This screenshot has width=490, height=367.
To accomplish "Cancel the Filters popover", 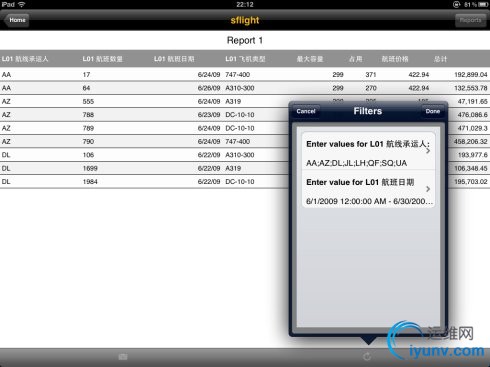I will point(306,111).
